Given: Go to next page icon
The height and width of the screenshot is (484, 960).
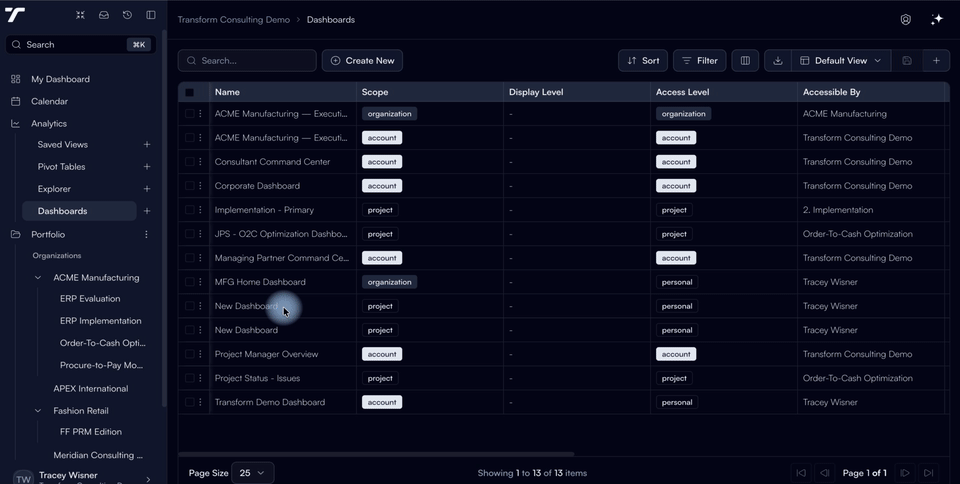Looking at the screenshot, I should tap(904, 472).
